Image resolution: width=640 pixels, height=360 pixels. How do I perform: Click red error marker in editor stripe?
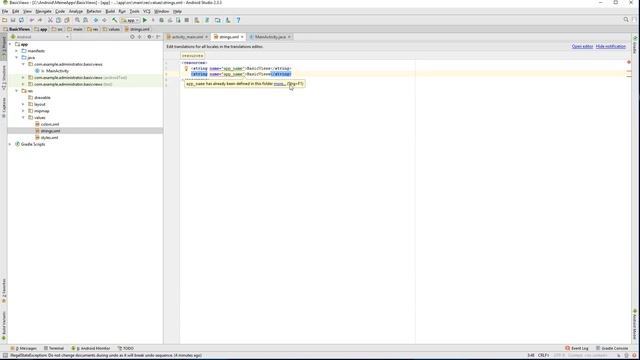click(629, 62)
